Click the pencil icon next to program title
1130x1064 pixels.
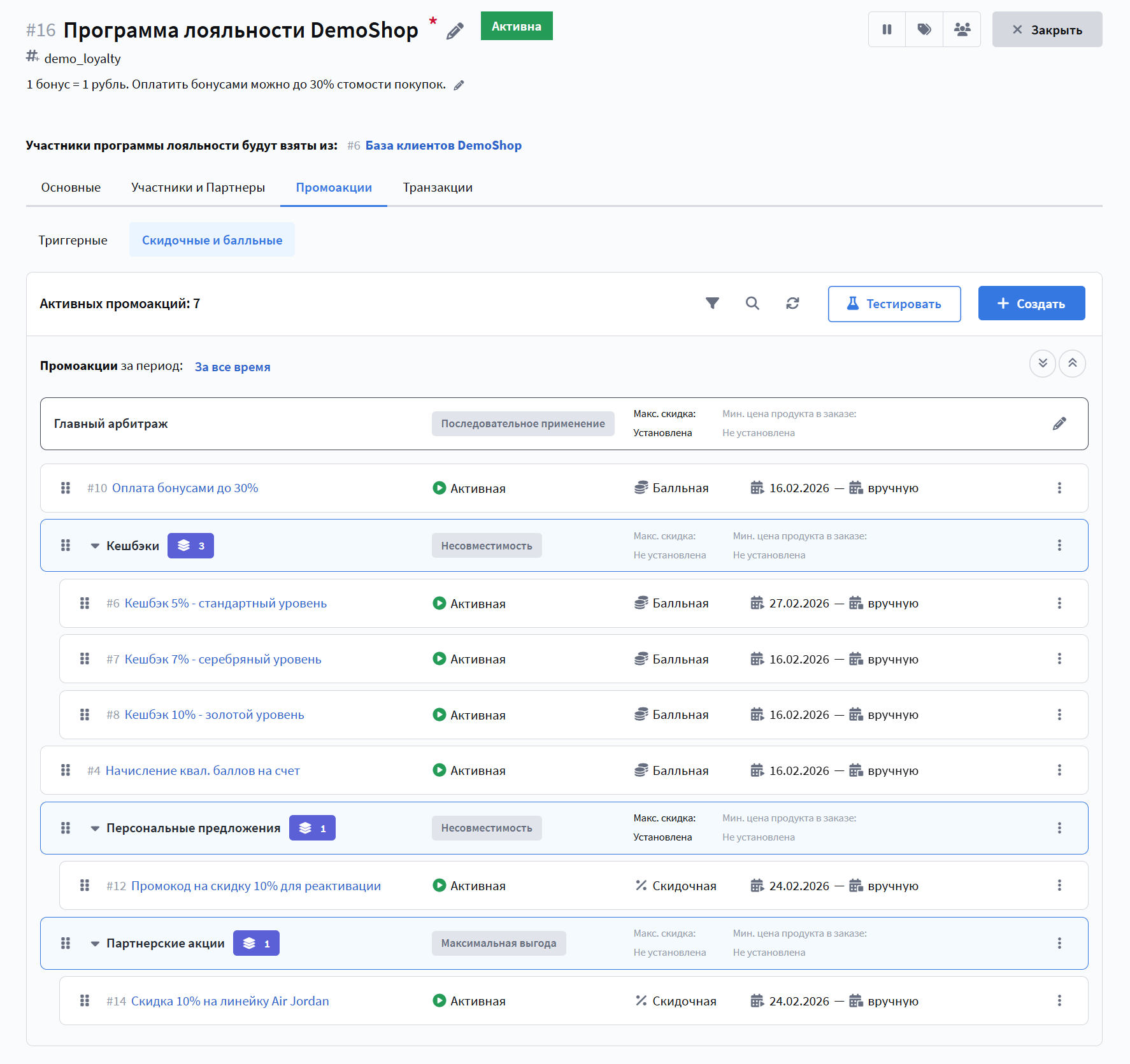(x=455, y=31)
